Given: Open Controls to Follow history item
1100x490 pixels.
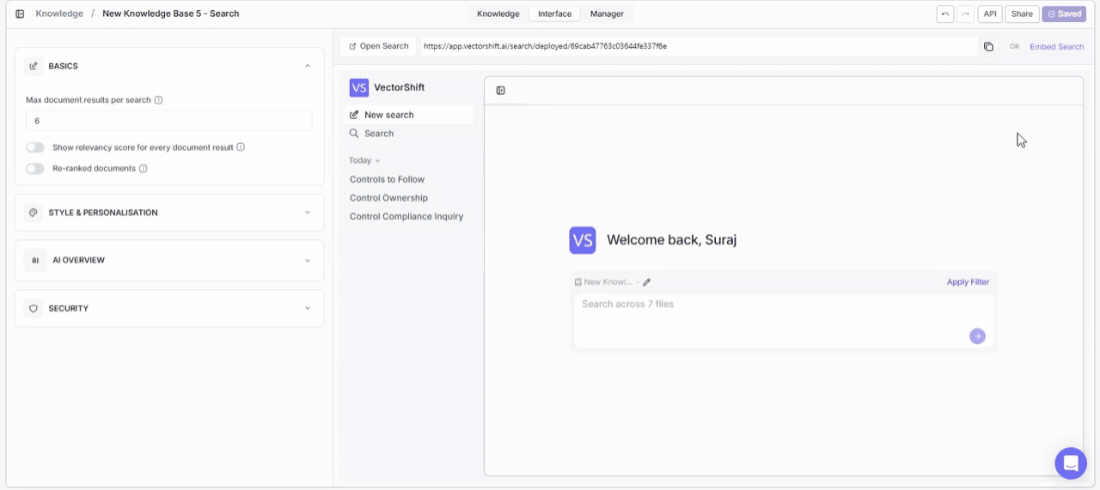Looking at the screenshot, I should pyautogui.click(x=387, y=180).
